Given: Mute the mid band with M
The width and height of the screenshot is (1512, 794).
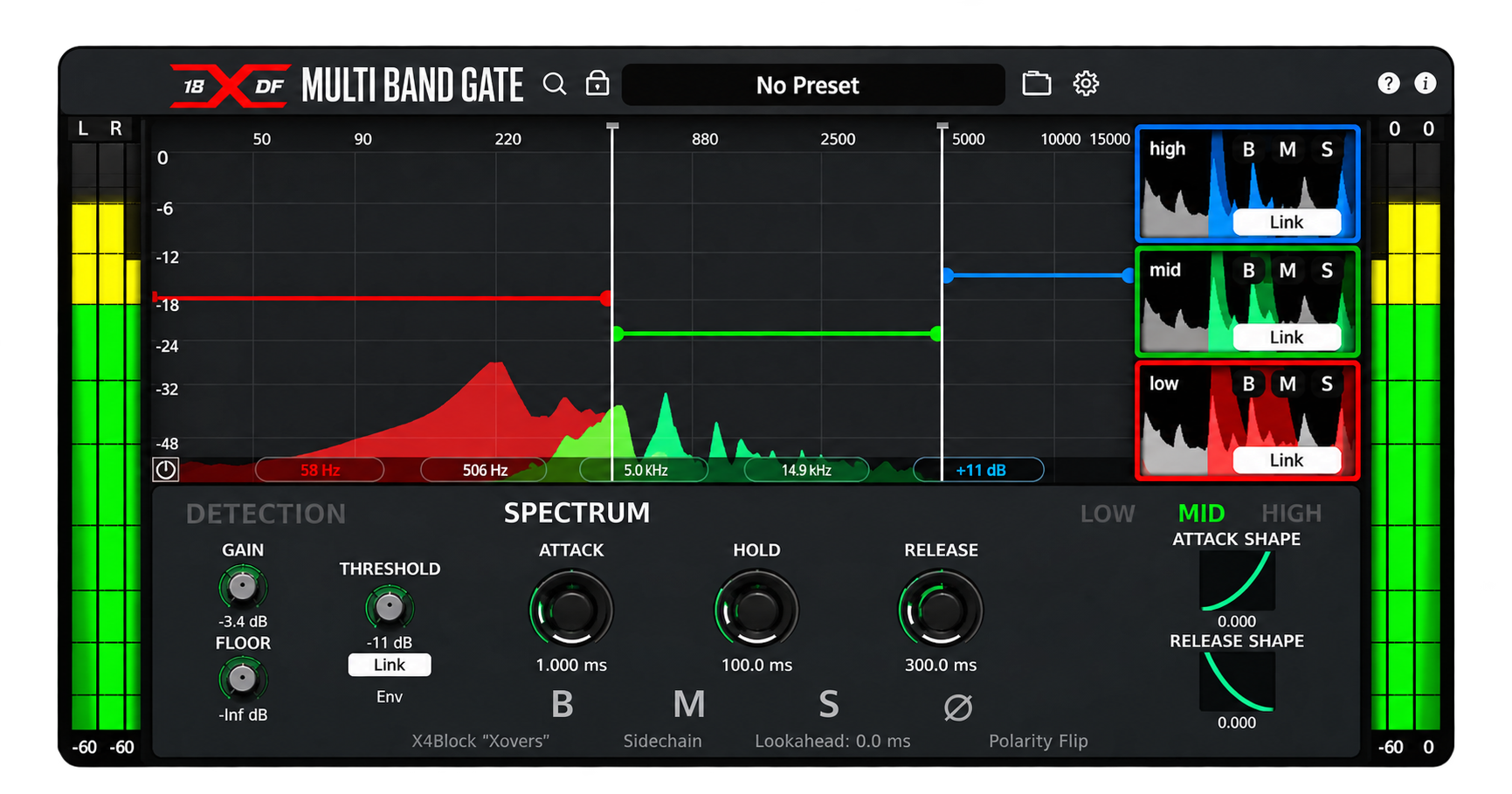Looking at the screenshot, I should pos(1288,271).
